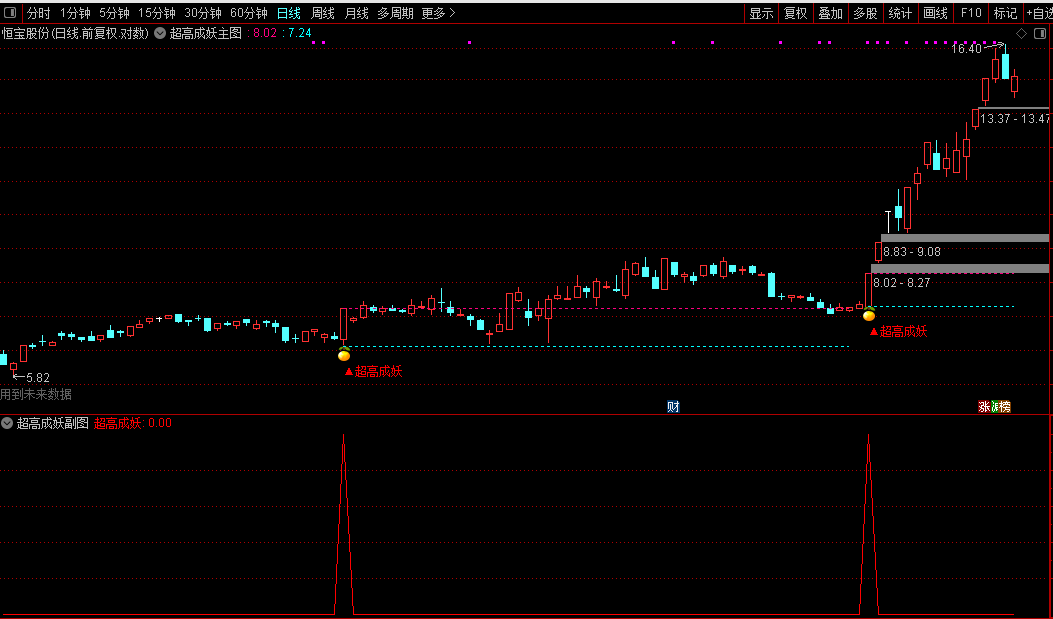The height and width of the screenshot is (619, 1053).
Task: Select the 30分钟 period tab
Action: pos(203,13)
